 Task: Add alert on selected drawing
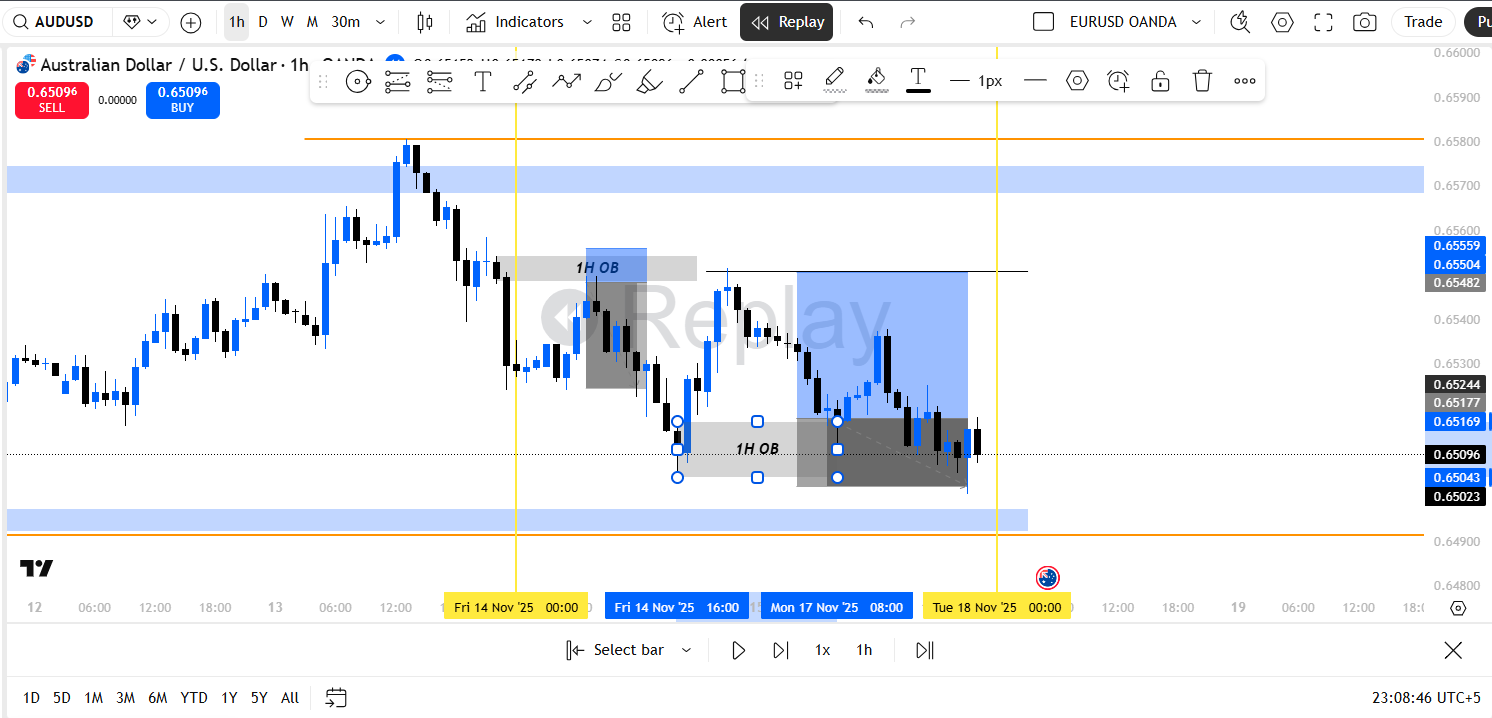click(x=1119, y=80)
